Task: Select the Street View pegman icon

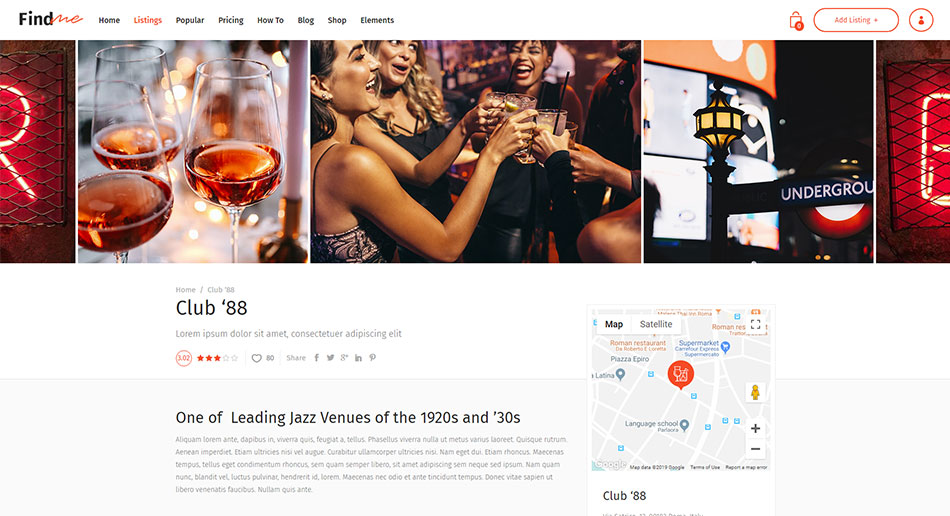Action: point(755,392)
